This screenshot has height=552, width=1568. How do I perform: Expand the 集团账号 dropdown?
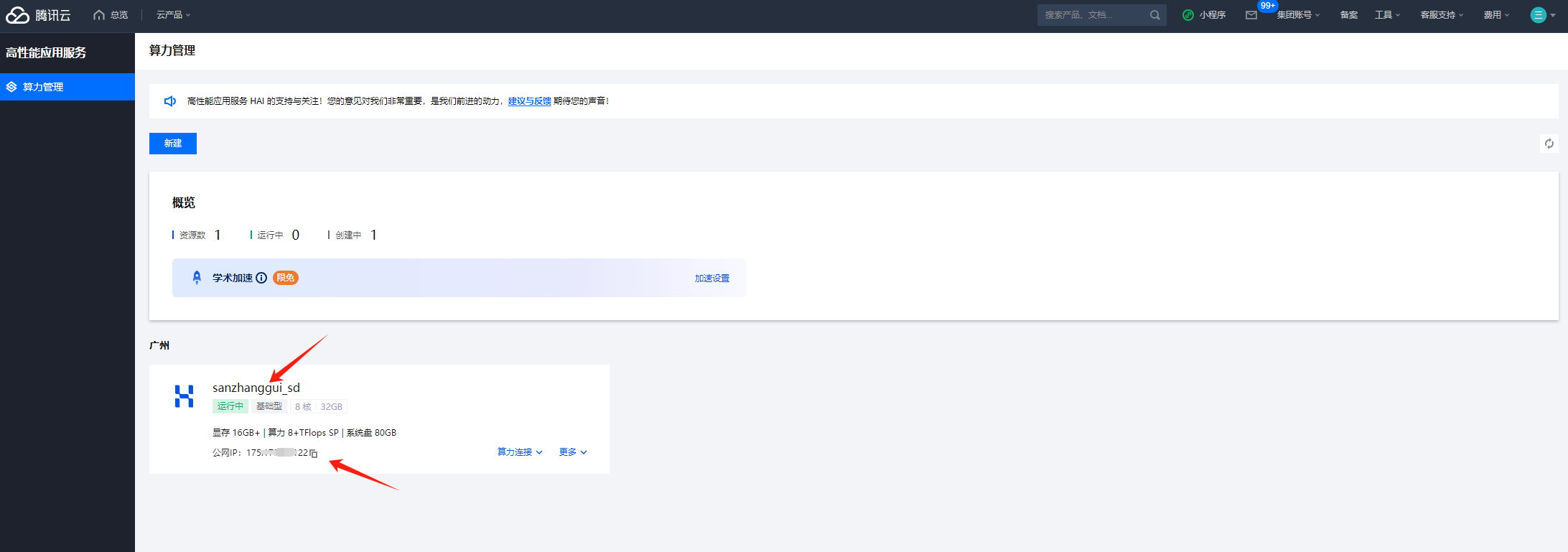[1298, 15]
